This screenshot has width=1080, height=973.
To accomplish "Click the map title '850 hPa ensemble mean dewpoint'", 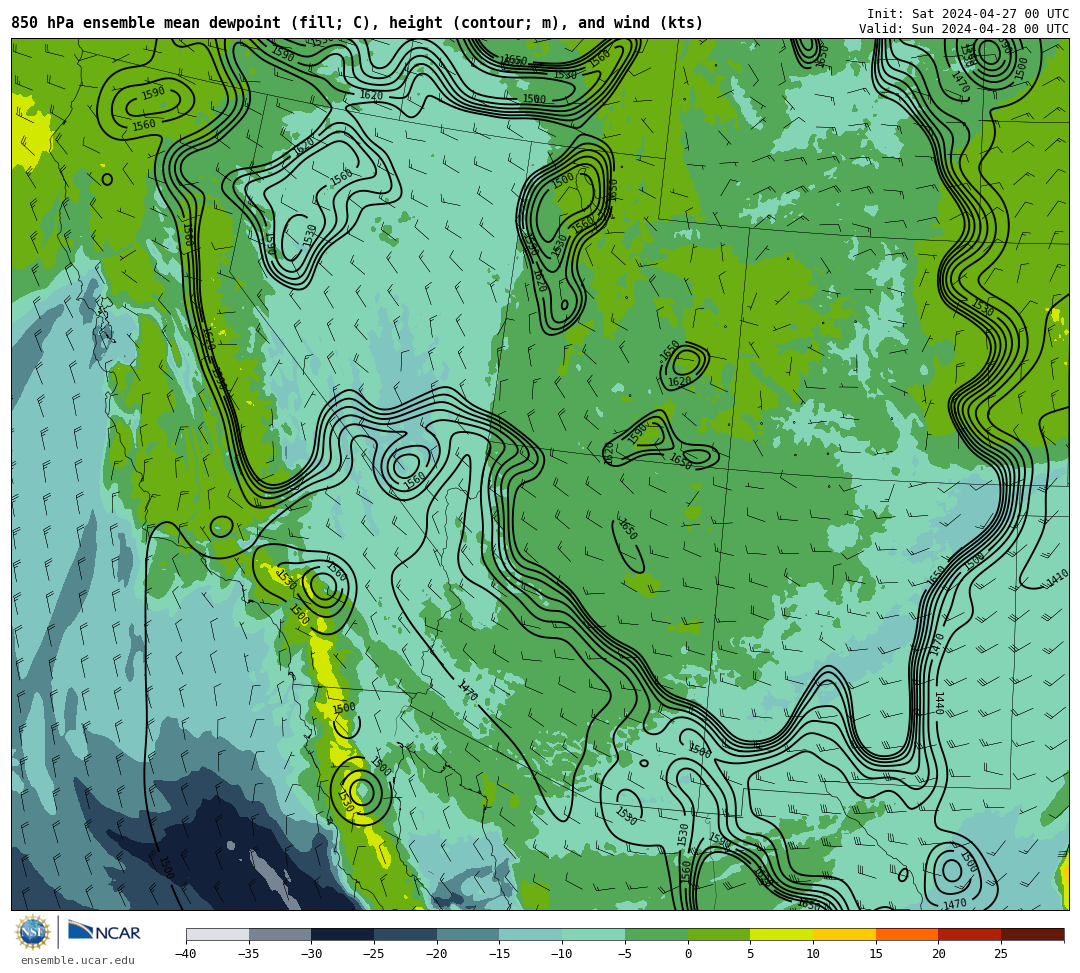I will click(145, 23).
